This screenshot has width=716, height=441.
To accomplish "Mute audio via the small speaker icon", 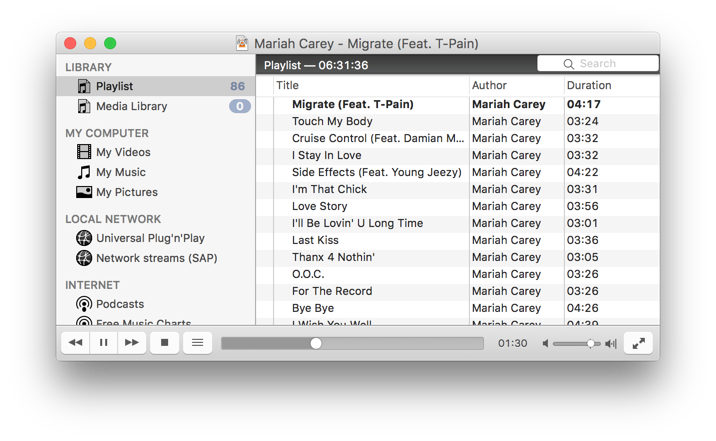I will (545, 343).
